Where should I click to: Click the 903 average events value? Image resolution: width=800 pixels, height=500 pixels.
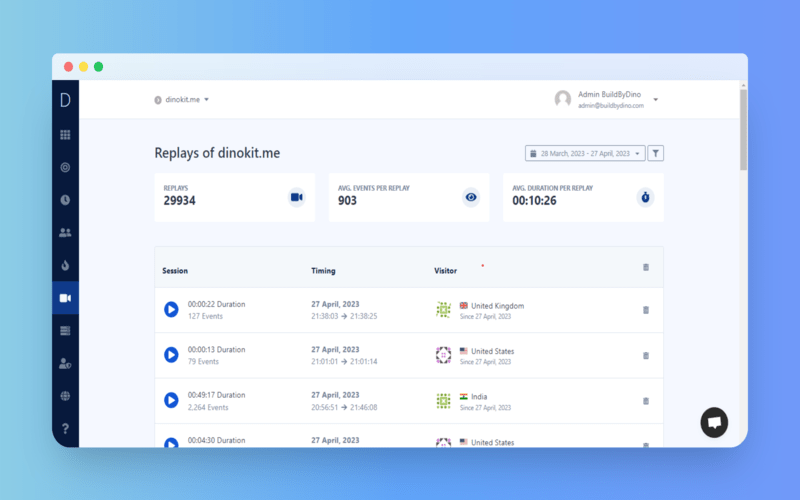click(x=347, y=201)
